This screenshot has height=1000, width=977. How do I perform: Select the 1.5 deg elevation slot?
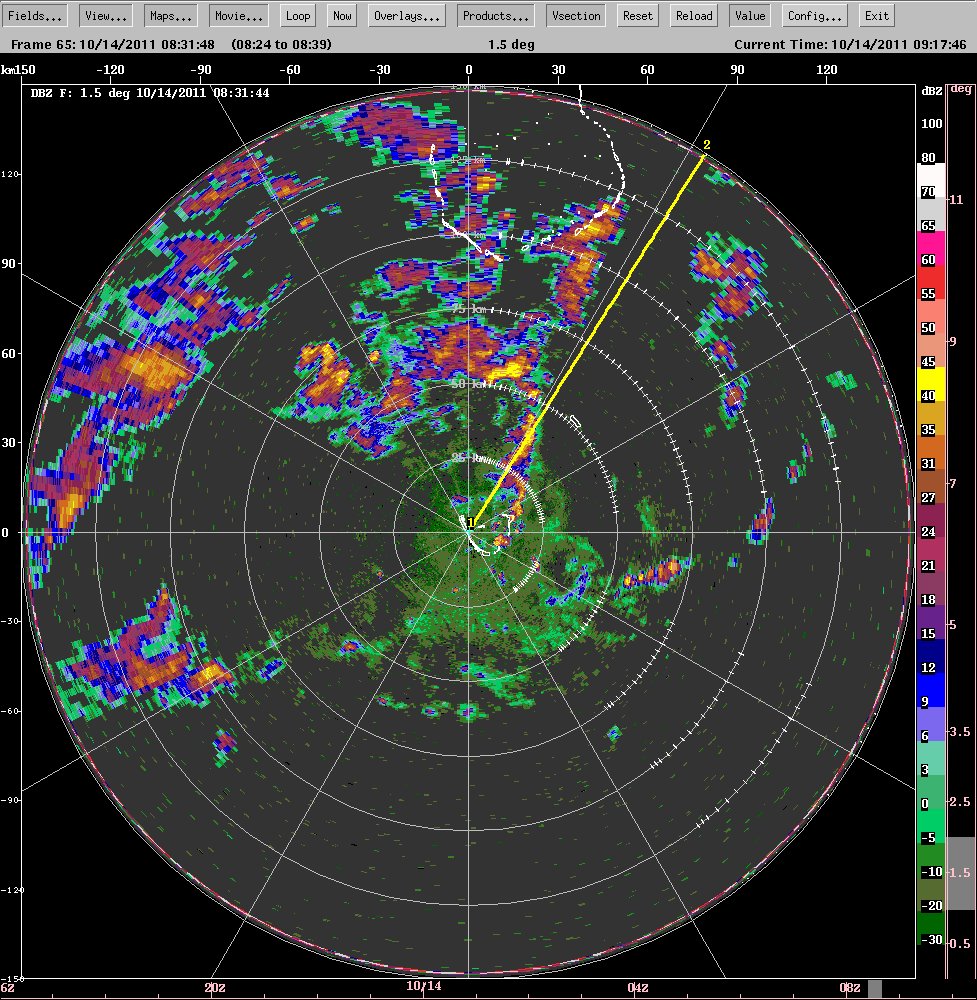pyautogui.click(x=961, y=872)
